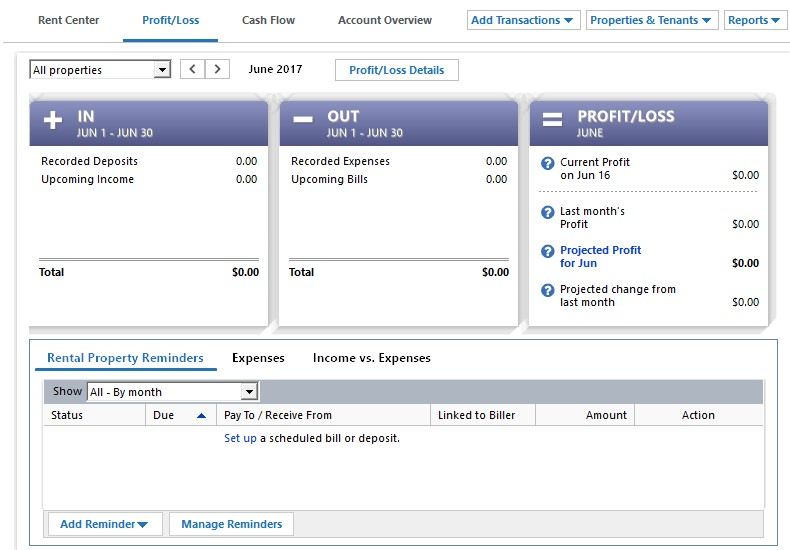Click help icon for Projected change from last month
The width and height of the screenshot is (790, 550).
547,290
